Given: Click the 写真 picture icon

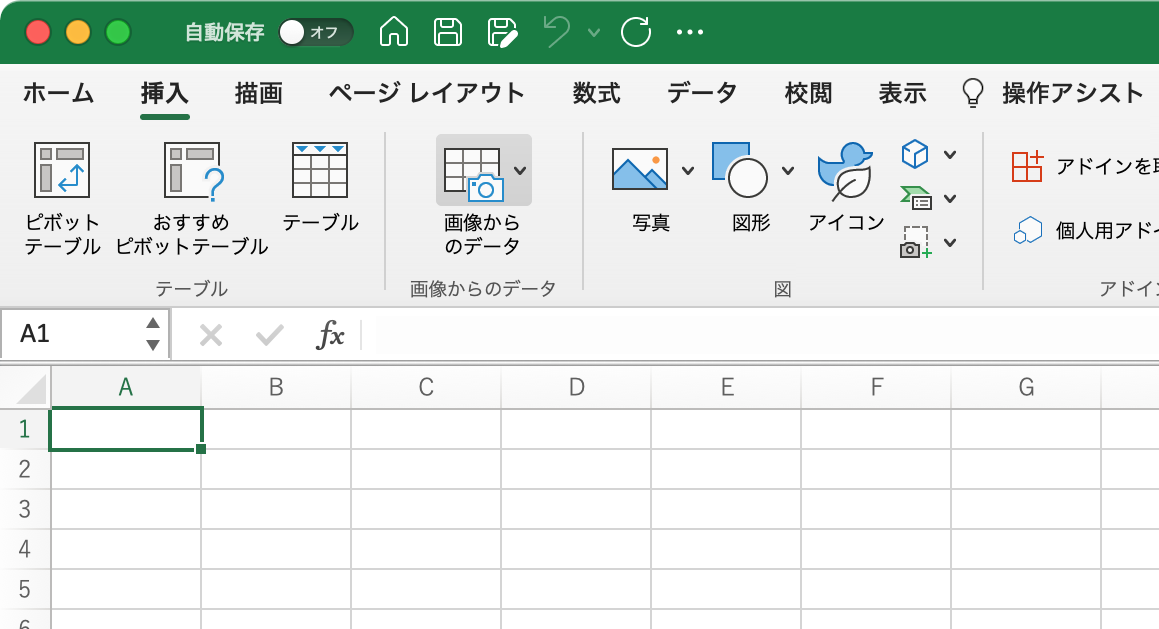Looking at the screenshot, I should 640,170.
